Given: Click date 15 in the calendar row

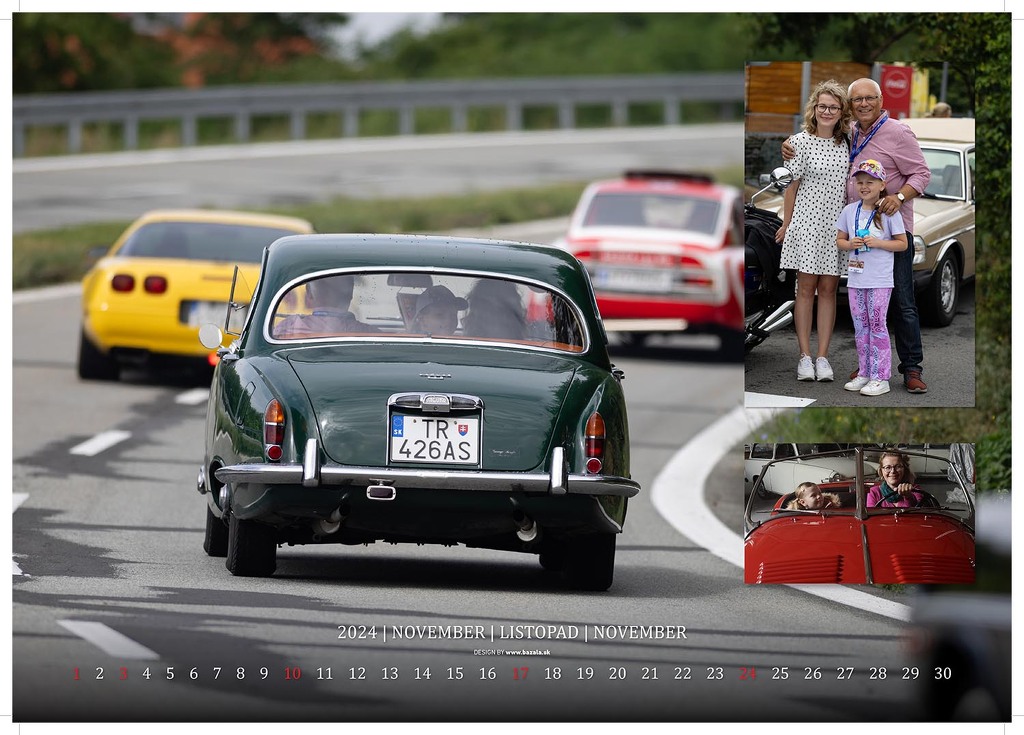Looking at the screenshot, I should [455, 674].
